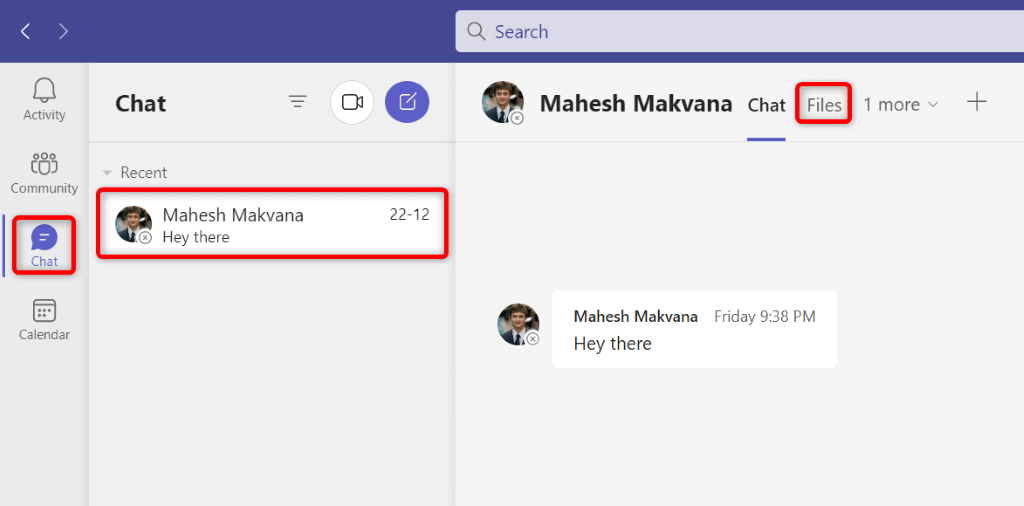Compose a new chat
This screenshot has height=506, width=1024.
(407, 102)
